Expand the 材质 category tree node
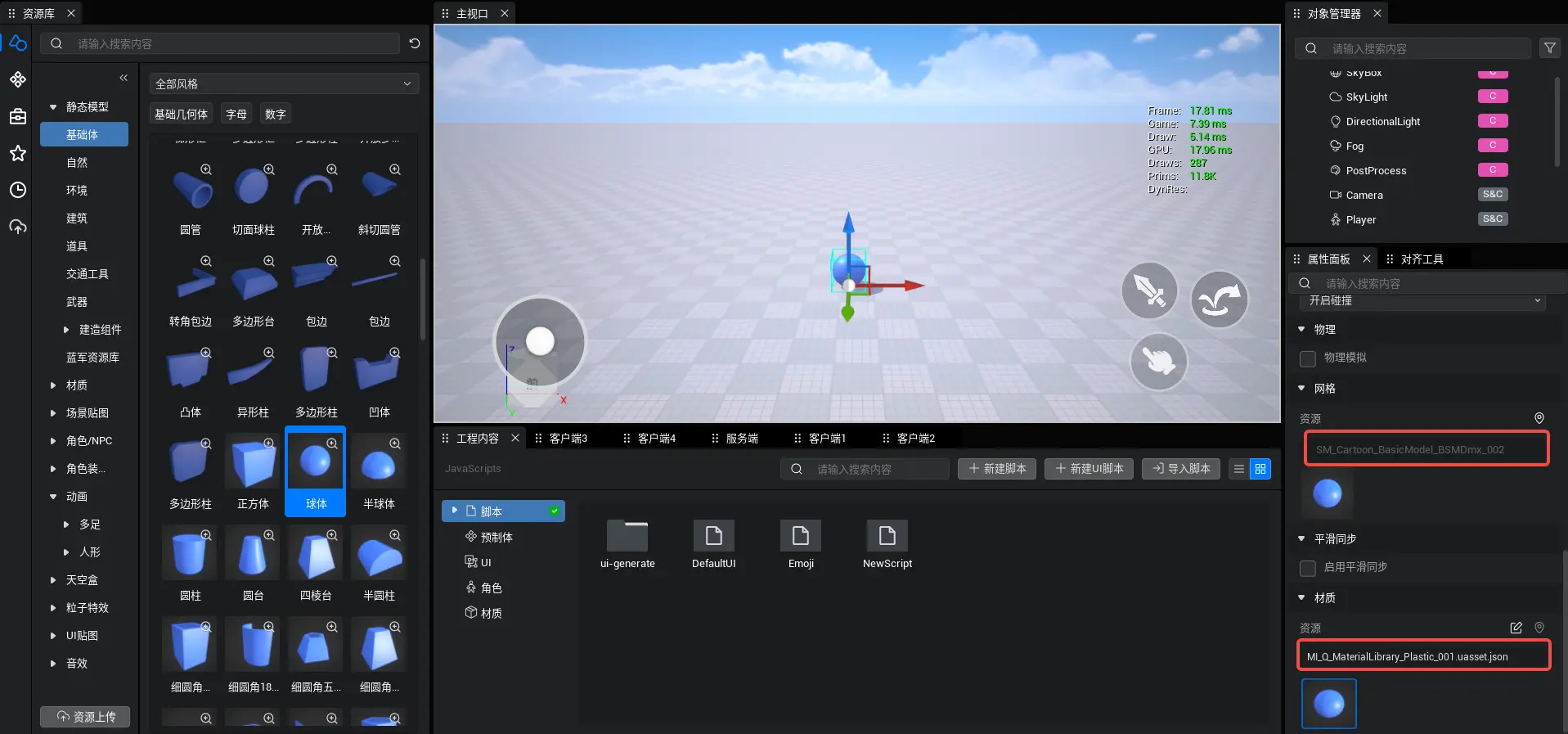This screenshot has height=734, width=1568. click(x=53, y=385)
